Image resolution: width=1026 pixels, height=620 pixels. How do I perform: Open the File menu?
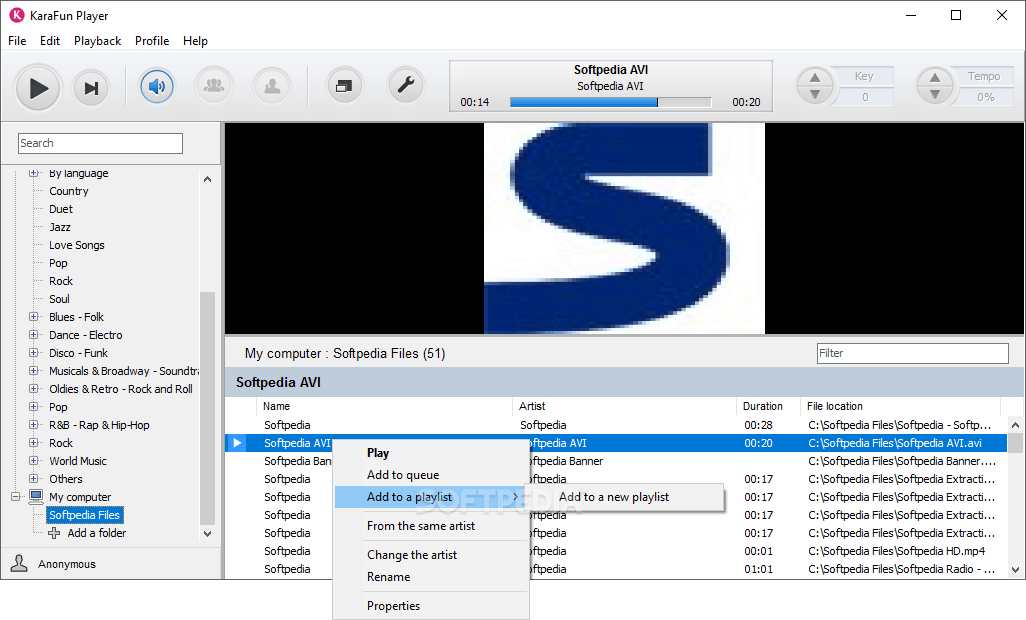point(17,41)
